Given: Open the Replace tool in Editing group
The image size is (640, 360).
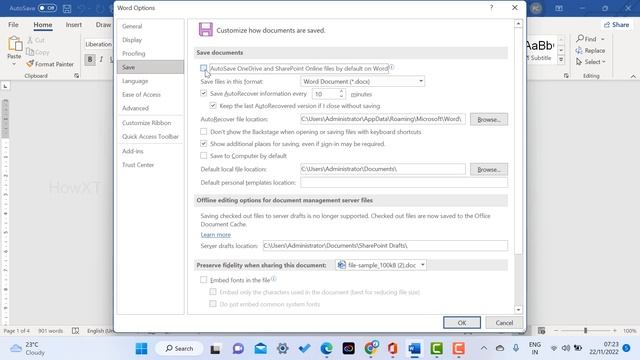Looking at the screenshot, I should click(590, 51).
